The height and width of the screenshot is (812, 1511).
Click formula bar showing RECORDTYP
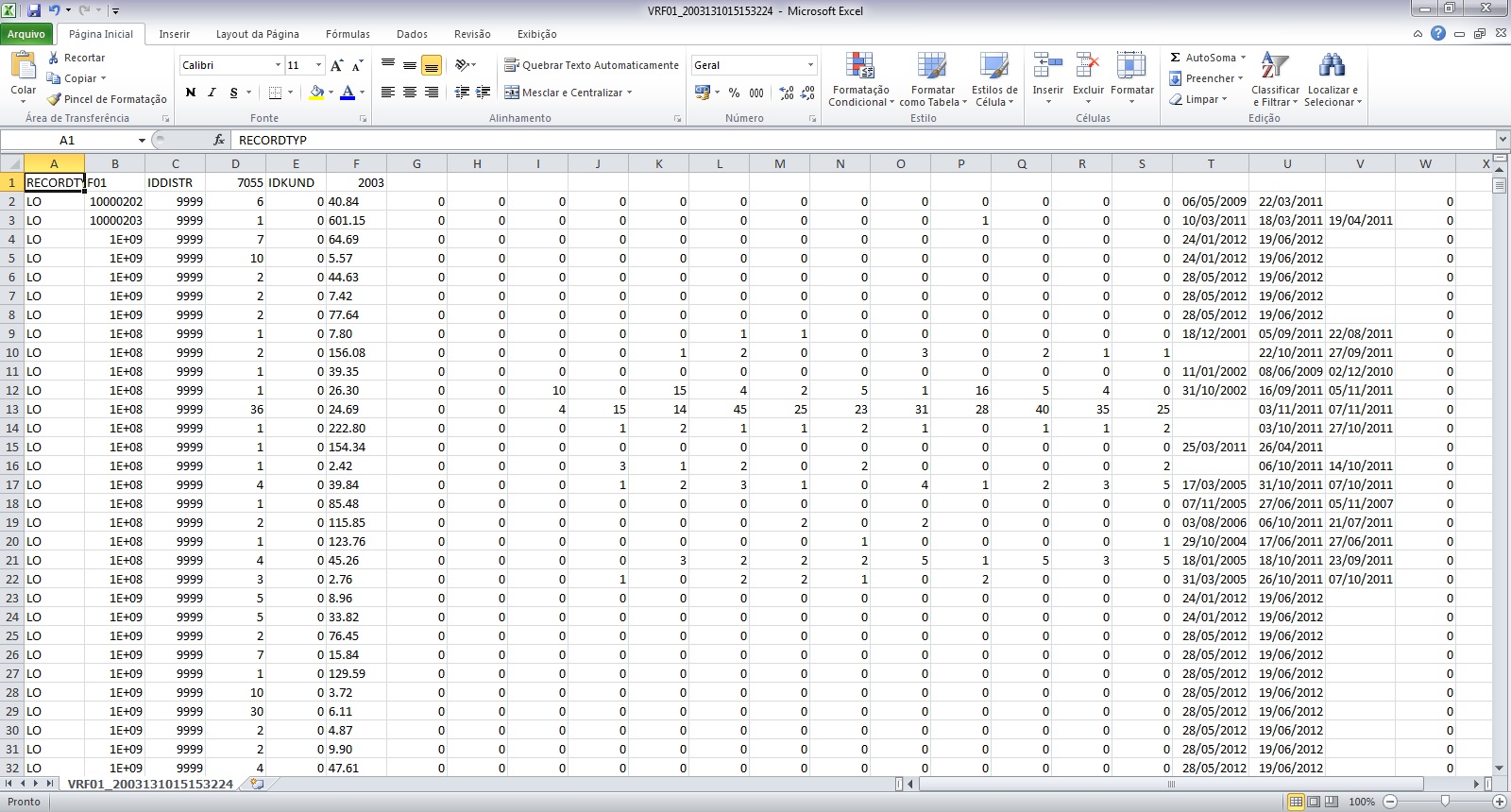(864, 140)
